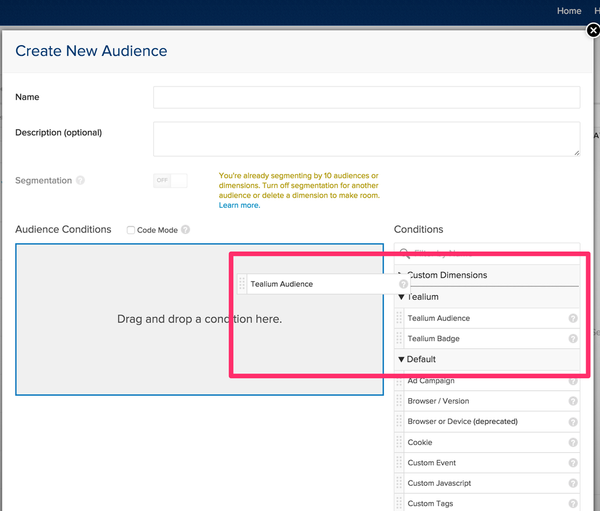Click help icon for Cookie condition

click(x=573, y=442)
